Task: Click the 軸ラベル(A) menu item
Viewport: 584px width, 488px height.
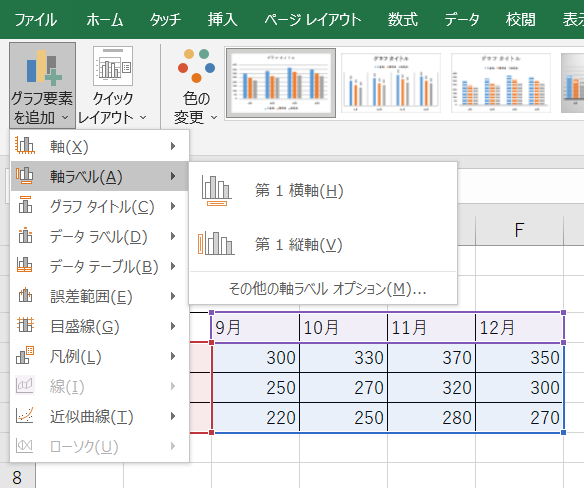Action: point(99,176)
